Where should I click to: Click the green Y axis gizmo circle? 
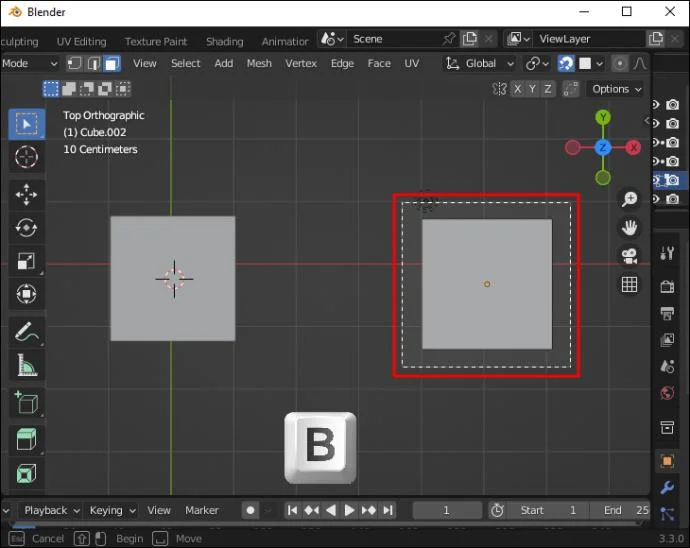pos(603,117)
